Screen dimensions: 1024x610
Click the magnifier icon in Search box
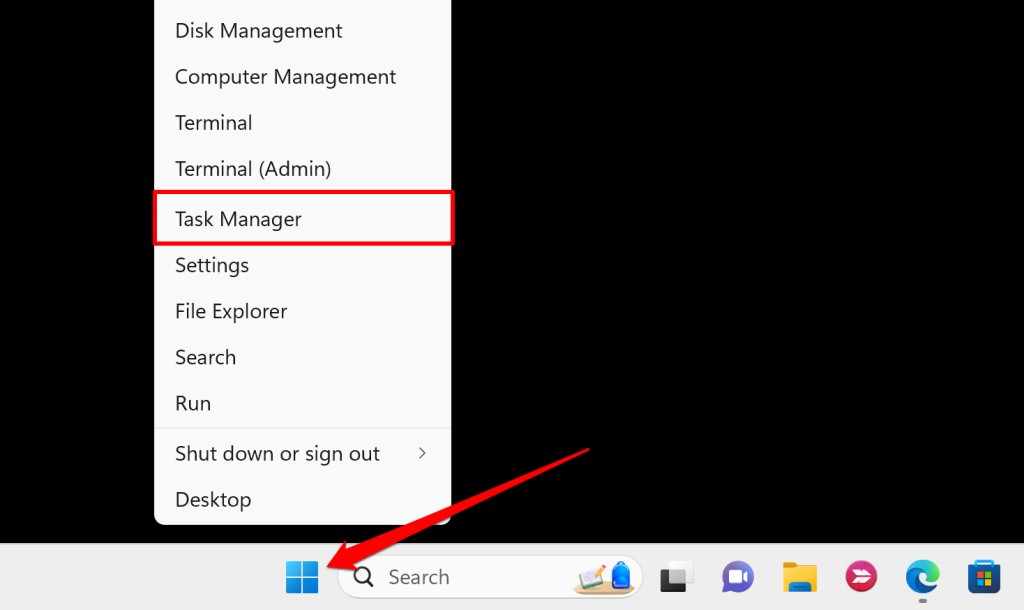click(x=363, y=577)
